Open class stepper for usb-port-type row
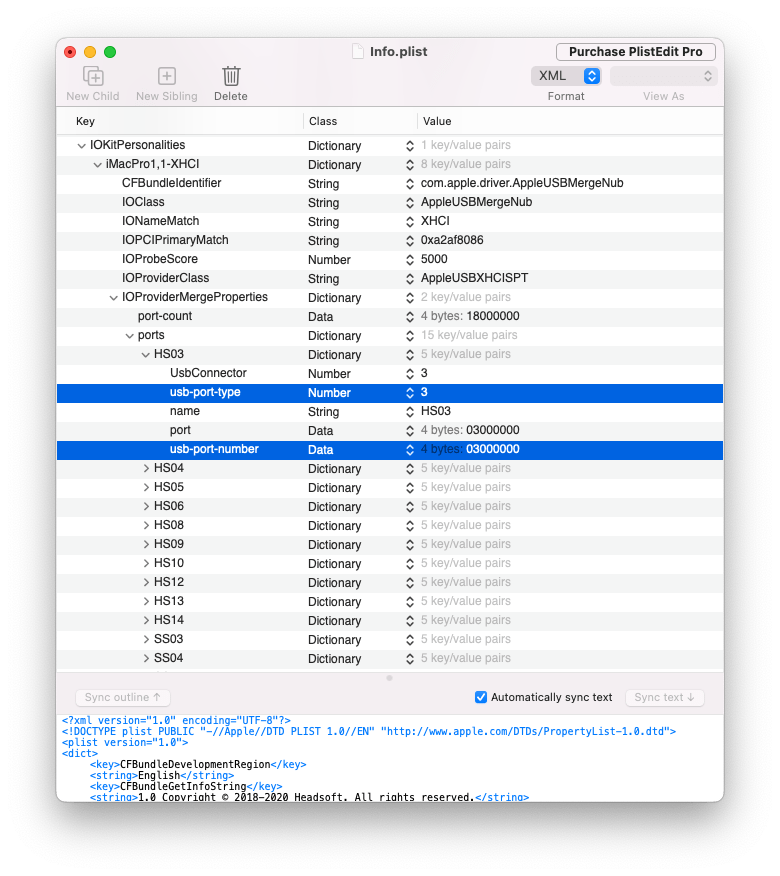The image size is (780, 876). click(x=410, y=392)
